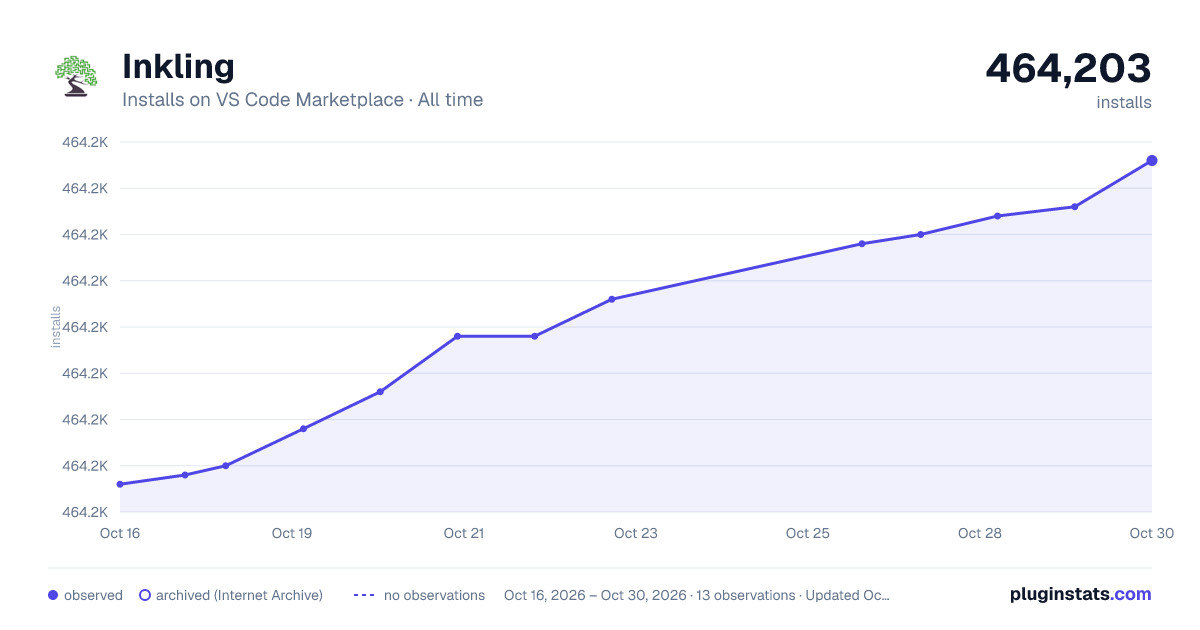1200x630 pixels.
Task: Select the first data point after the long gap
Action: tap(862, 244)
